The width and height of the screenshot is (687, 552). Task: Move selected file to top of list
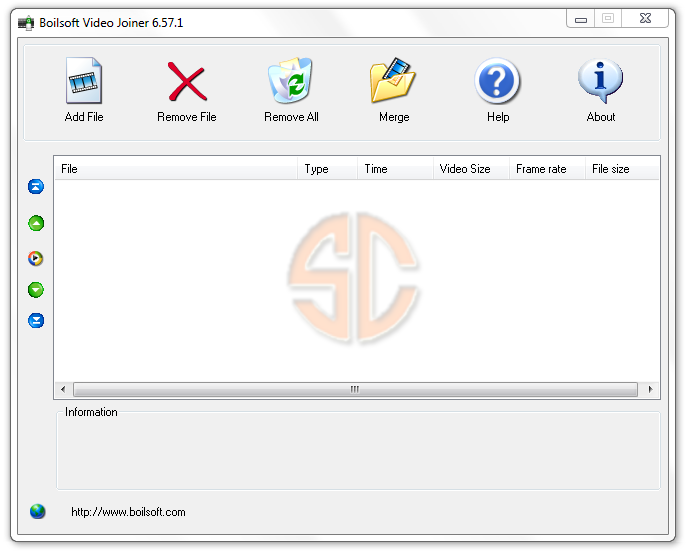pyautogui.click(x=36, y=187)
